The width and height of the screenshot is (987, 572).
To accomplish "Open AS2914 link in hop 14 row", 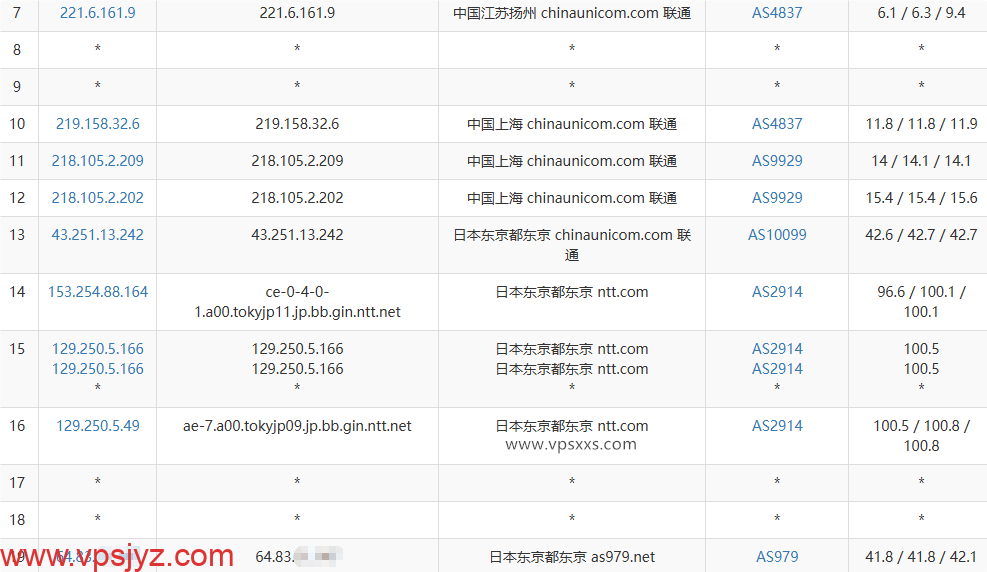I will 777,292.
